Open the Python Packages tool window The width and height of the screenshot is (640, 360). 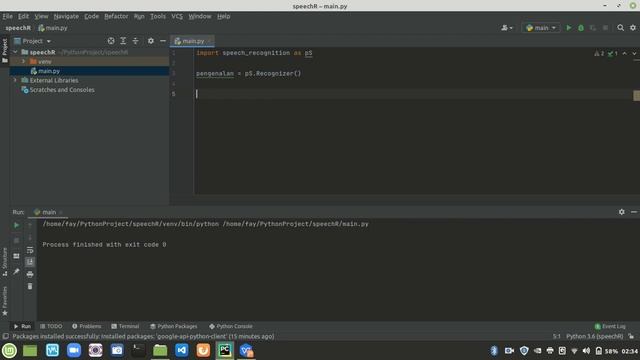point(173,327)
